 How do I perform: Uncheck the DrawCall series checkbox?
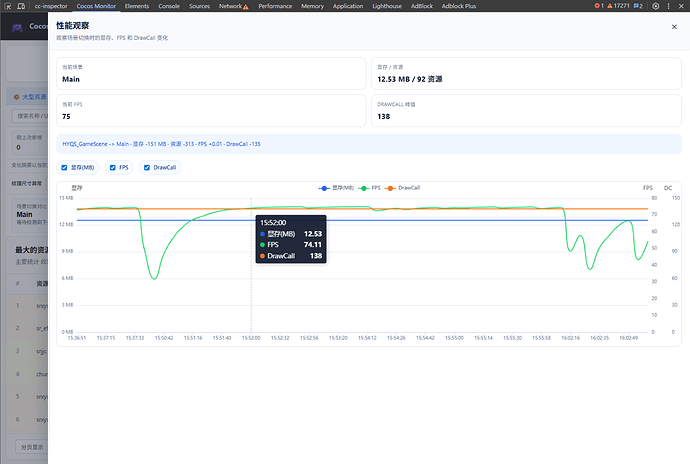(x=147, y=168)
